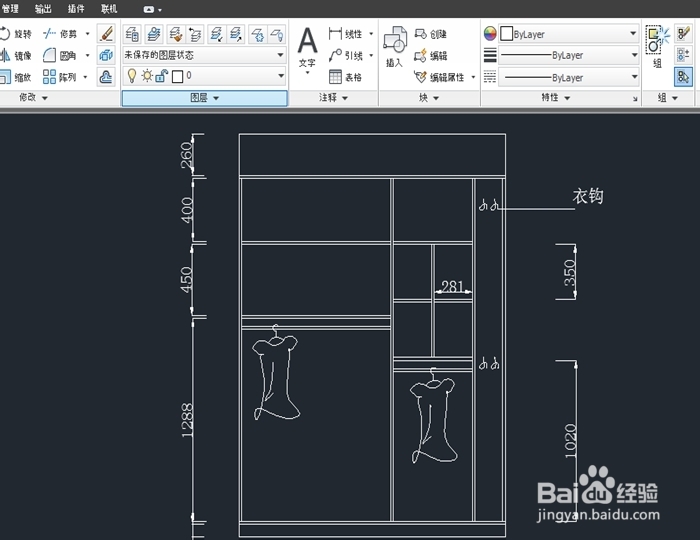This screenshot has width=700, height=540.
Task: Click the Layer Previous icon
Action: click(x=195, y=34)
